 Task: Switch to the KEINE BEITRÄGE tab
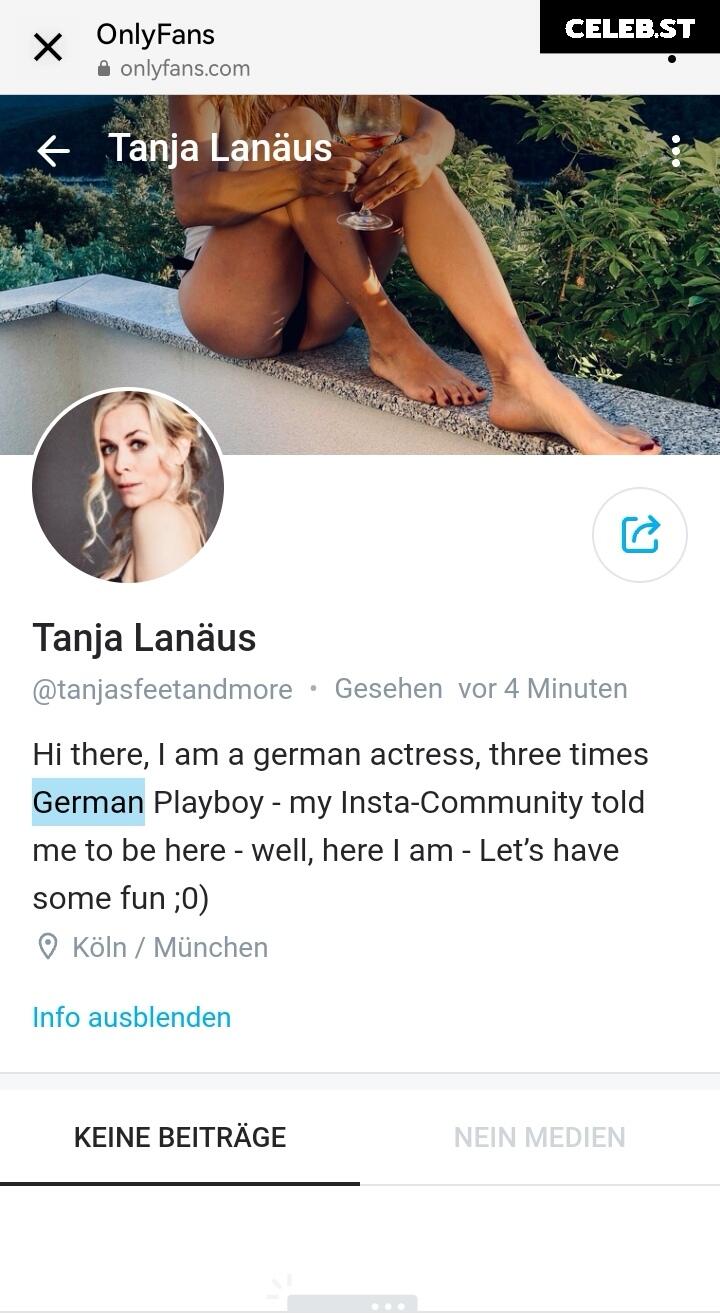click(180, 1137)
